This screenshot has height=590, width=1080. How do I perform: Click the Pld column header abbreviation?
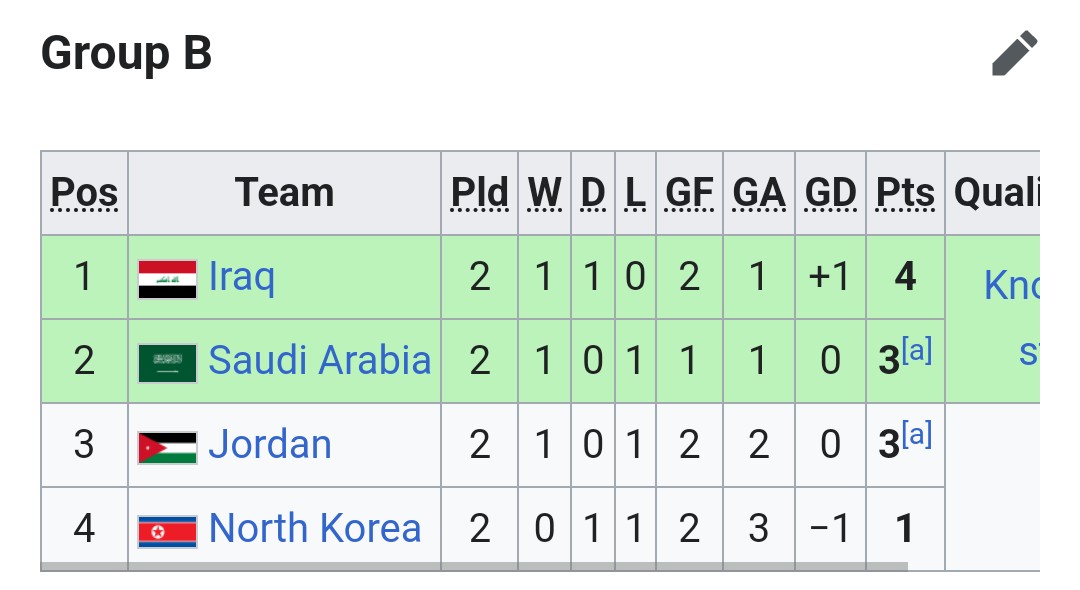pyautogui.click(x=479, y=192)
